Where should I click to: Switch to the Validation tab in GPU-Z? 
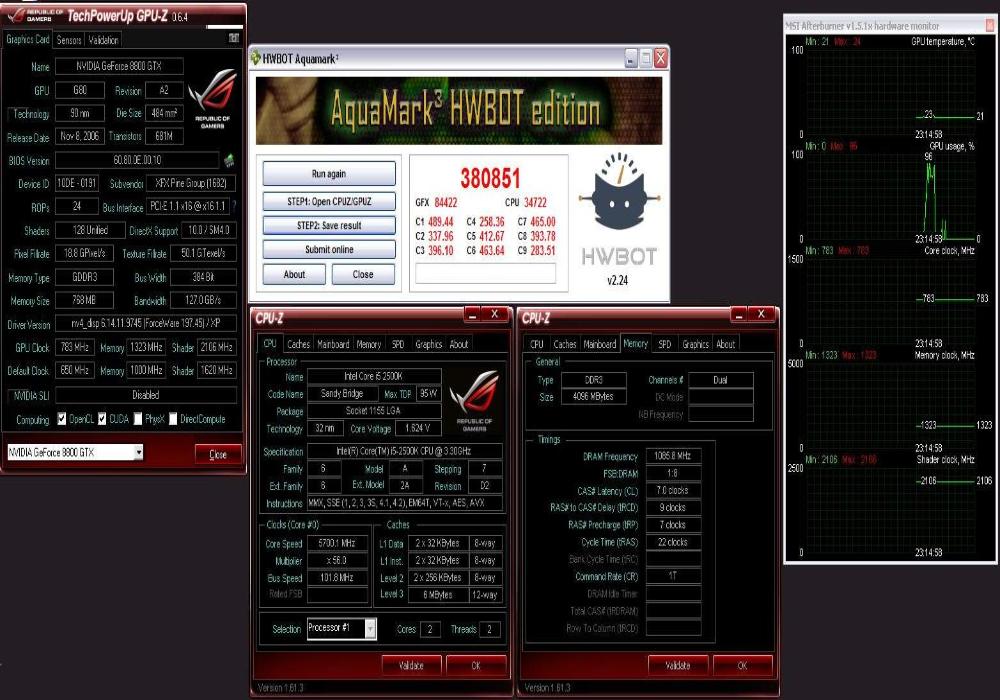point(103,40)
